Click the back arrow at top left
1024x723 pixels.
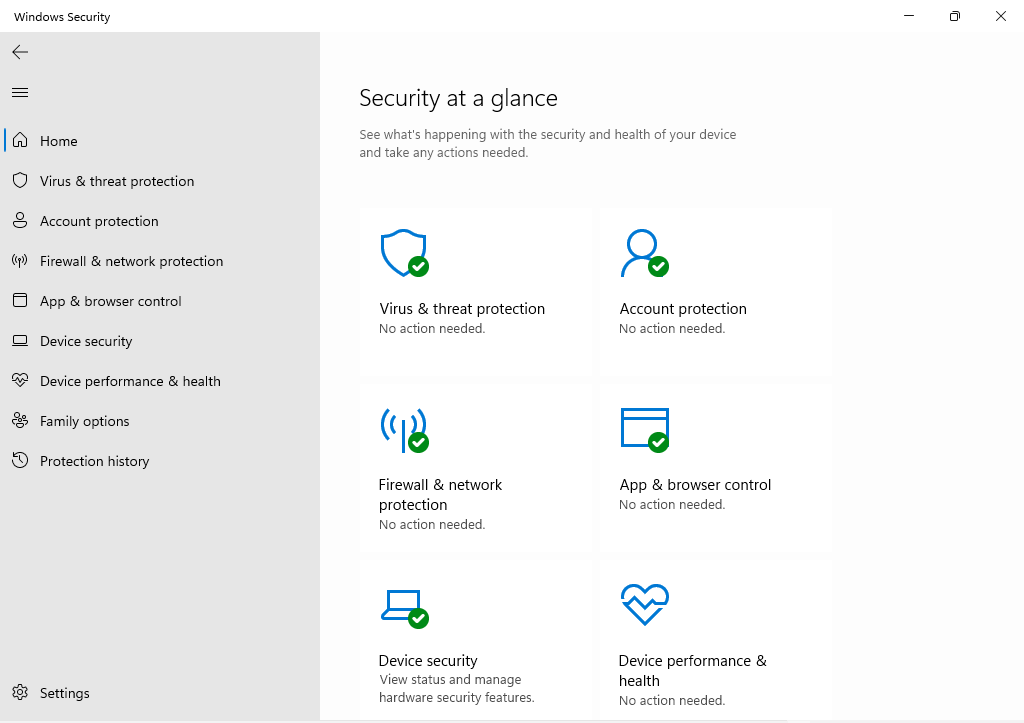click(19, 52)
